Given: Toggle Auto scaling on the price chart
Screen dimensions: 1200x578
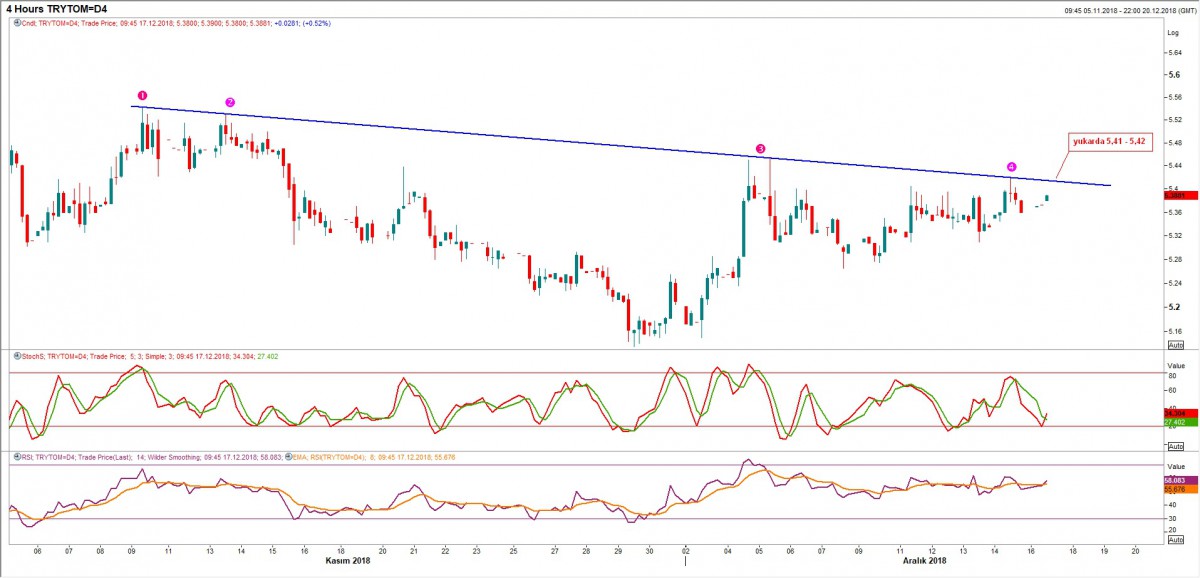Looking at the screenshot, I should [x=1175, y=344].
